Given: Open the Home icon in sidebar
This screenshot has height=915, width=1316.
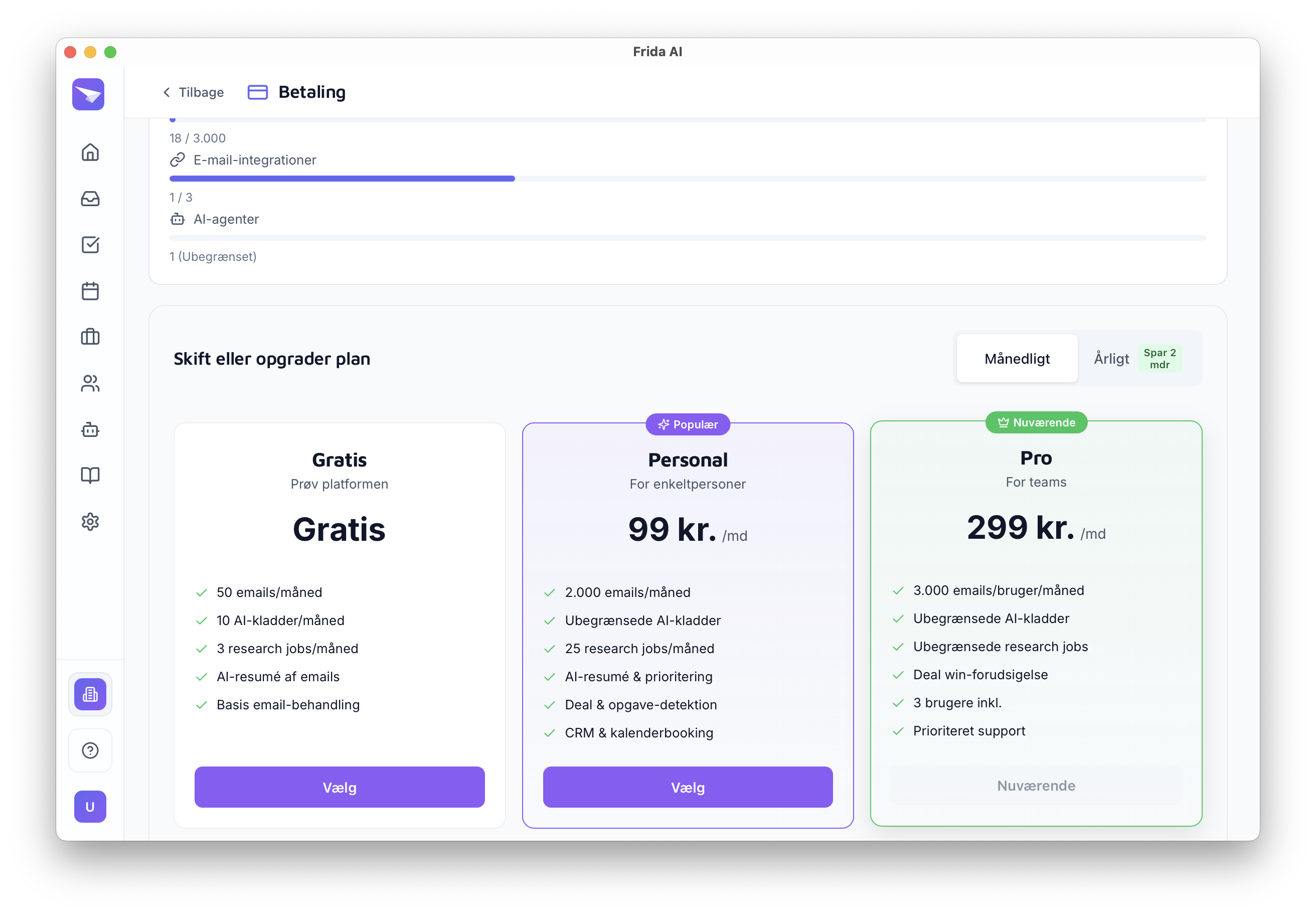Looking at the screenshot, I should pyautogui.click(x=90, y=152).
